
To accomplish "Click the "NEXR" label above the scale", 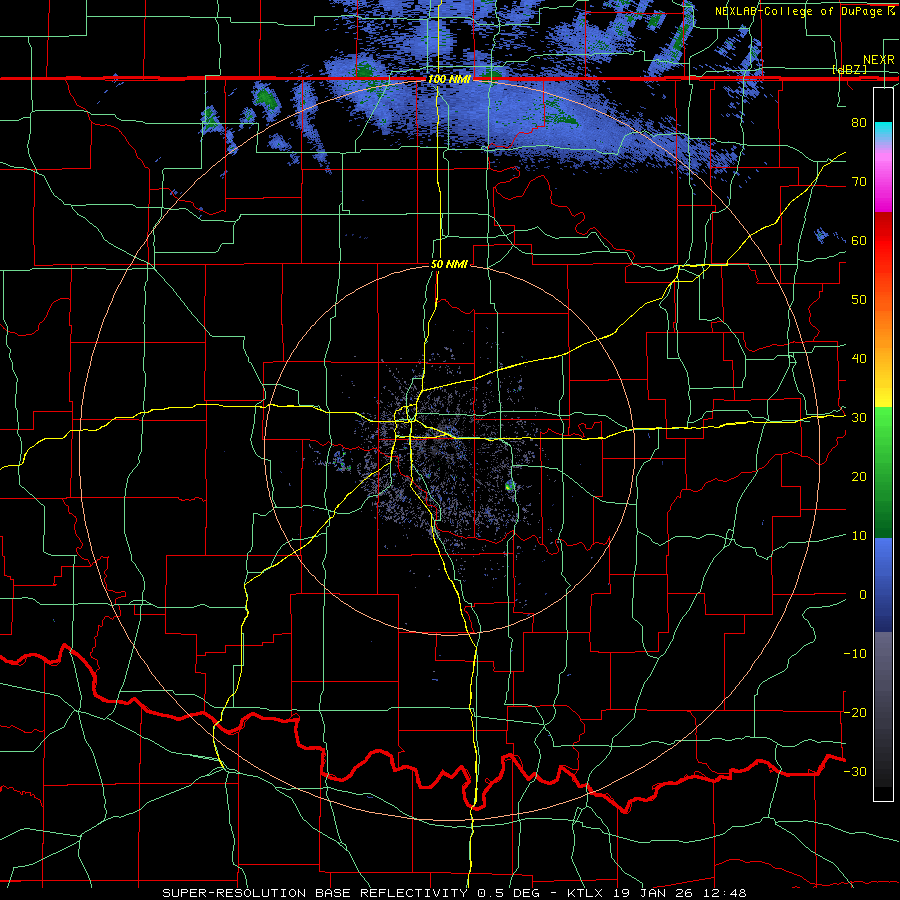I will [878, 60].
